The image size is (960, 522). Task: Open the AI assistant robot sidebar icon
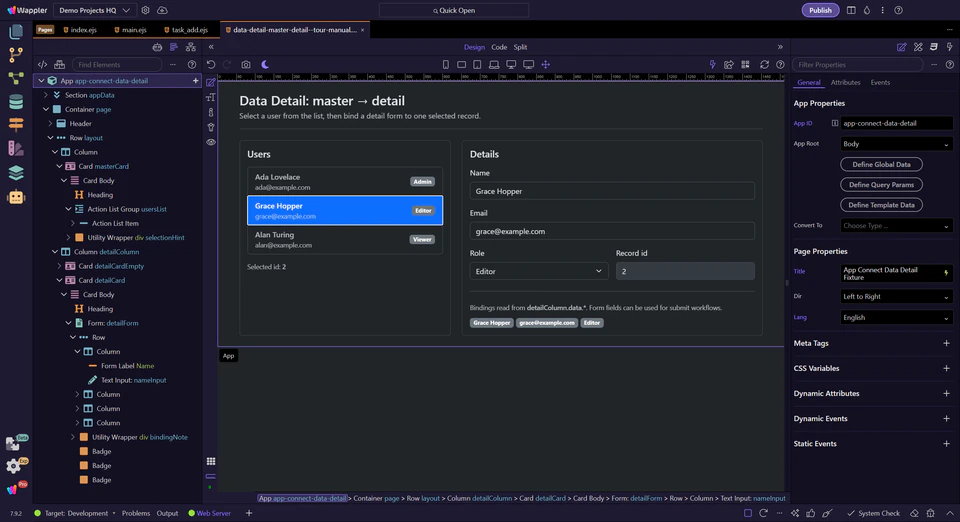[x=16, y=197]
